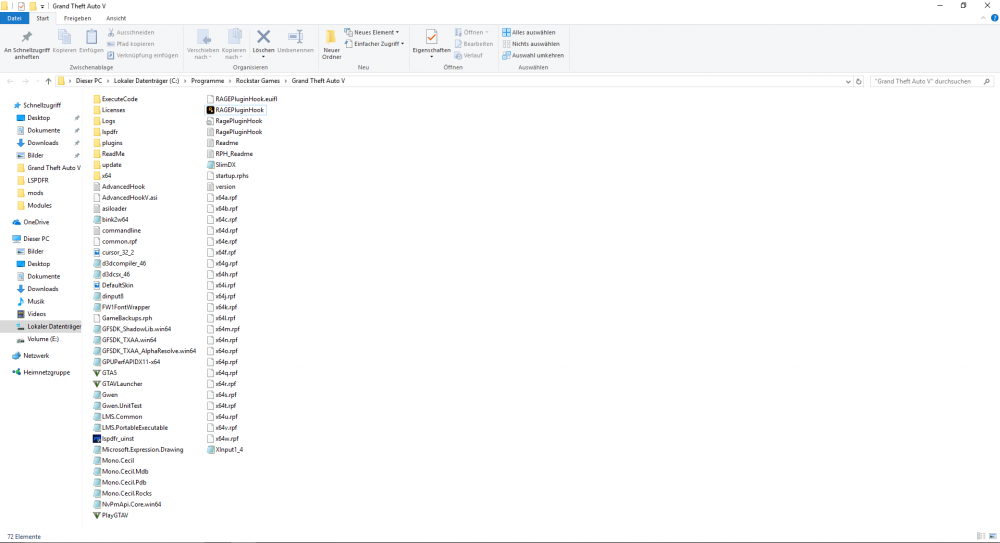This screenshot has height=543, width=1000.
Task: Open Musik under Dieser PC
Action: [31, 302]
